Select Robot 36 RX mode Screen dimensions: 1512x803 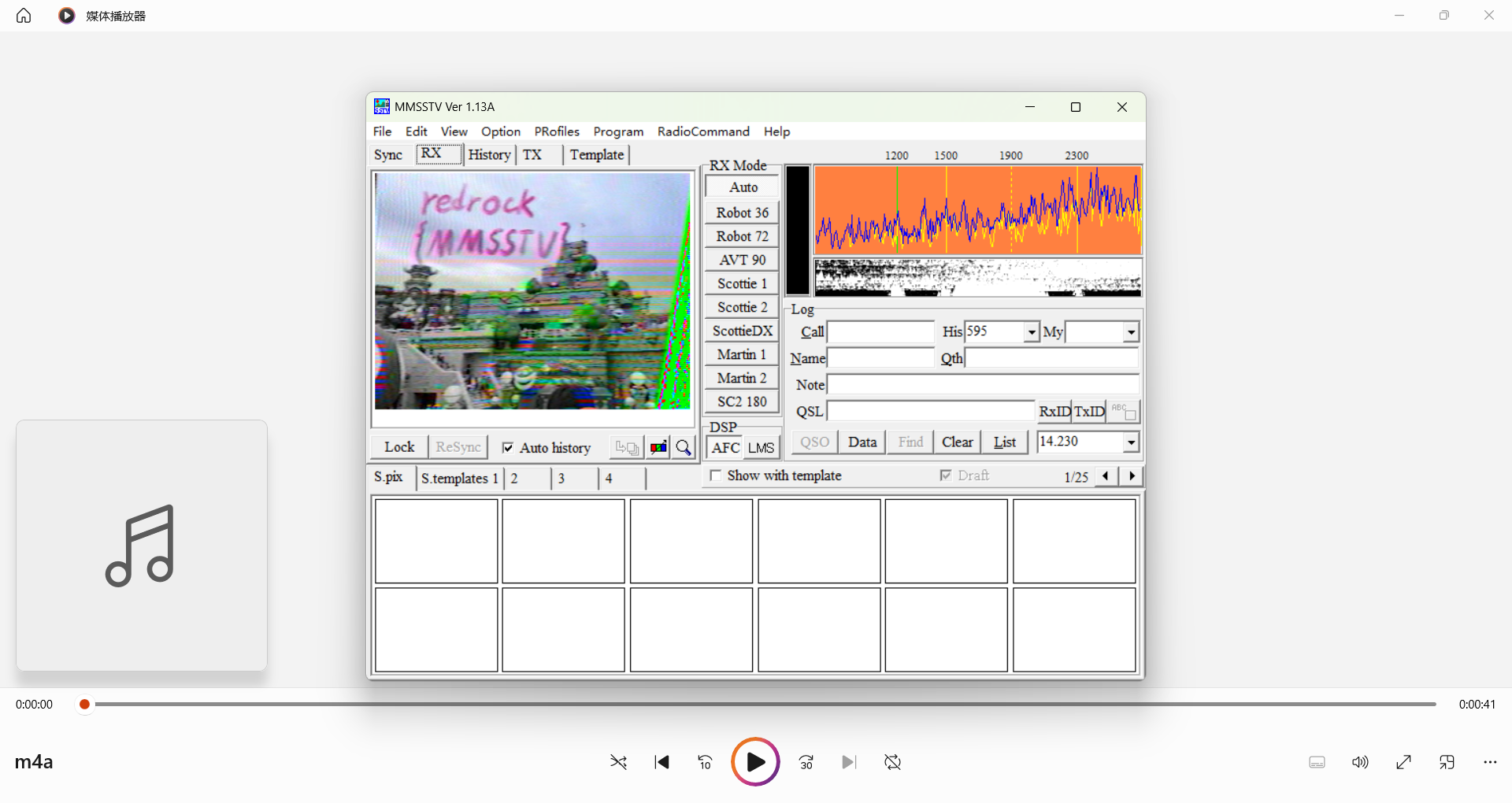pos(743,213)
